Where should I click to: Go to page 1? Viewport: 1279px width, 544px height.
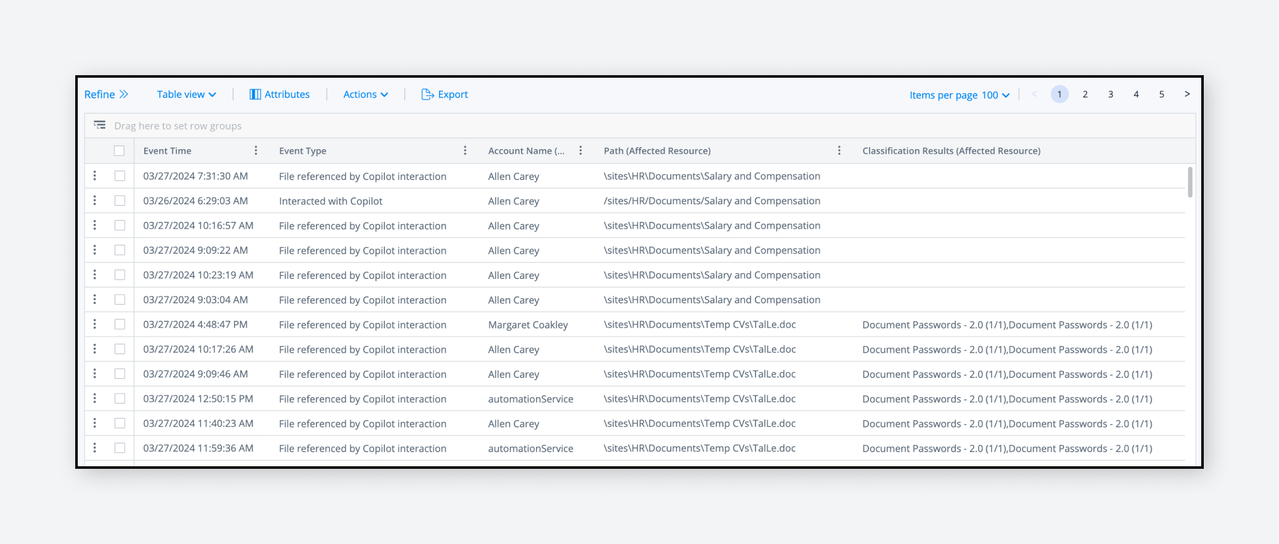coord(1059,94)
